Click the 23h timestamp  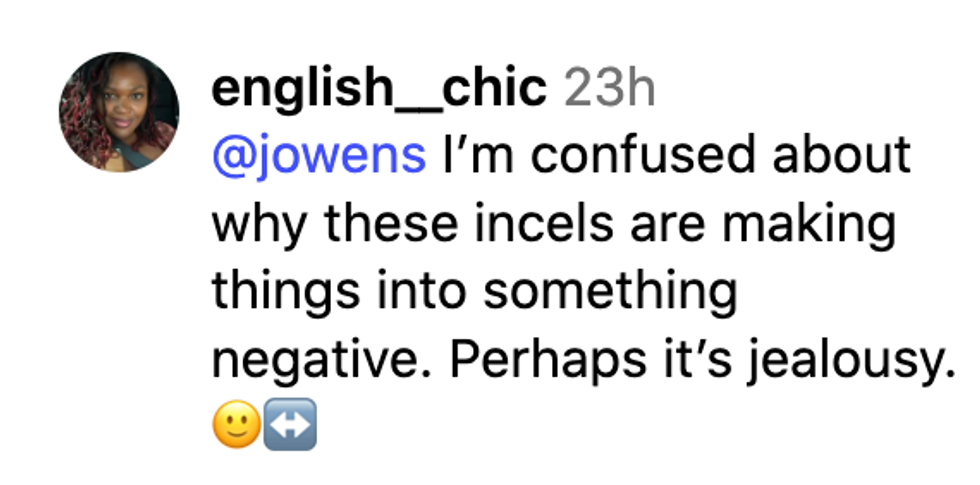click(610, 90)
